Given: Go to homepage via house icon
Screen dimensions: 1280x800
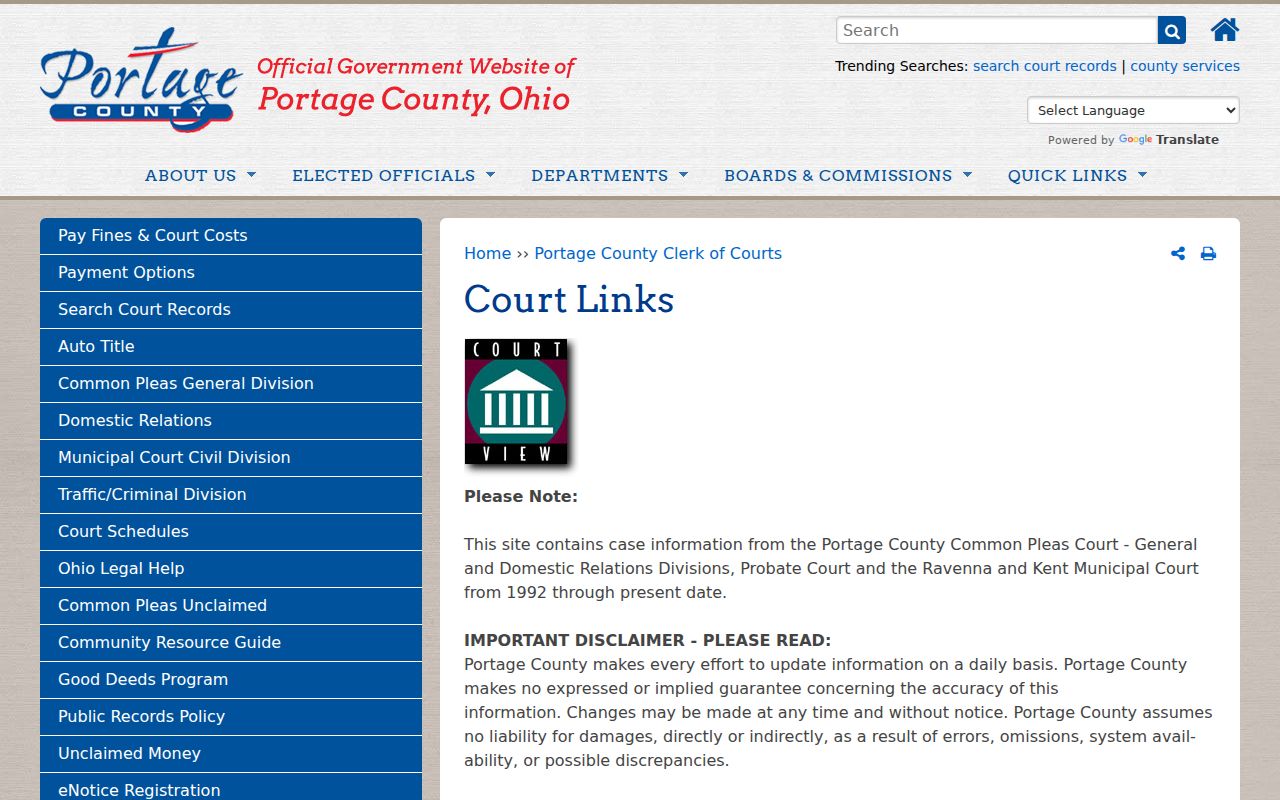Looking at the screenshot, I should (1225, 30).
